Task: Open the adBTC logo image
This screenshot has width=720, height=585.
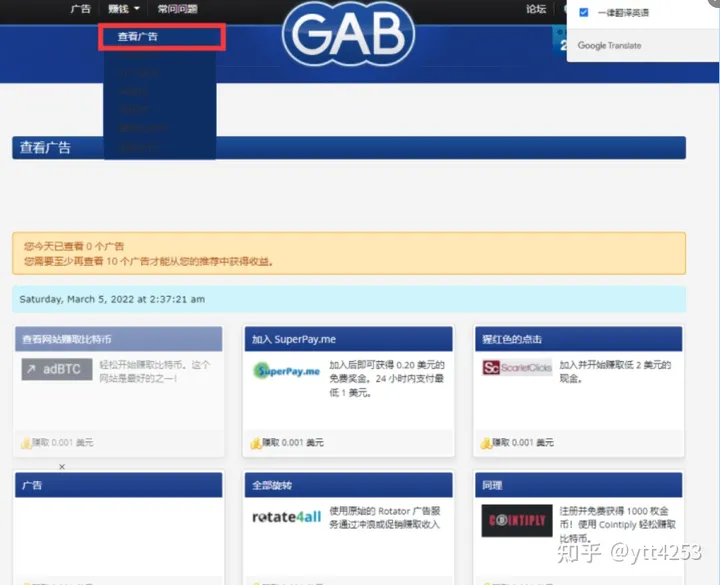Action: click(x=57, y=369)
